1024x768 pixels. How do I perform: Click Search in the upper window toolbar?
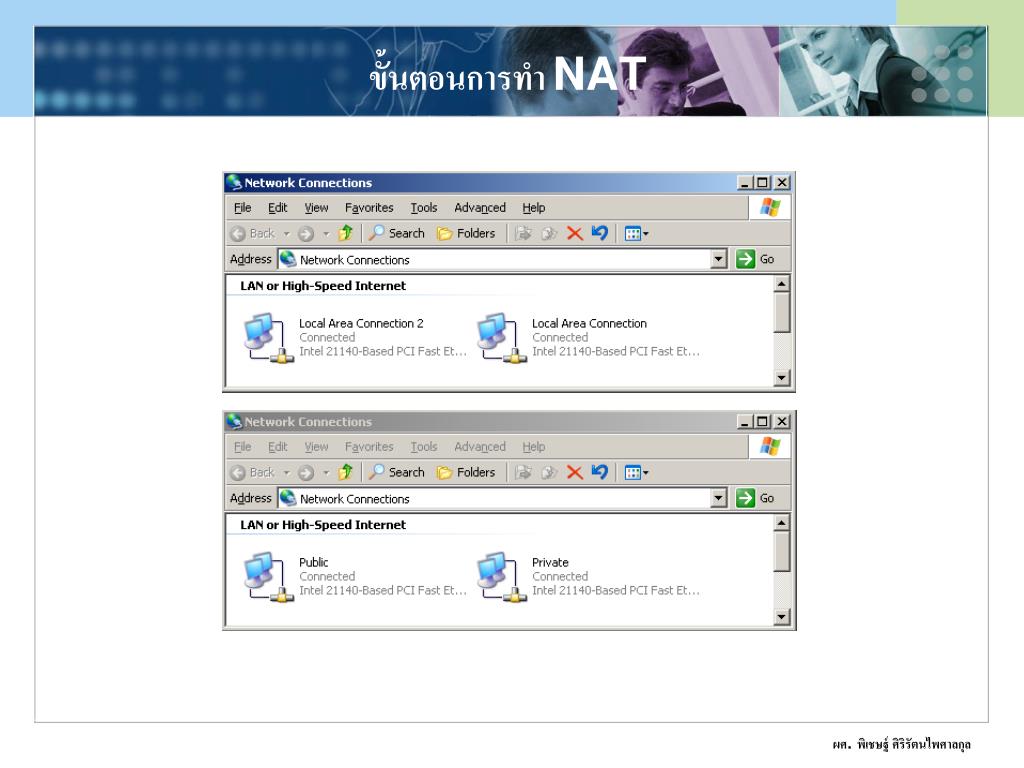tap(396, 233)
